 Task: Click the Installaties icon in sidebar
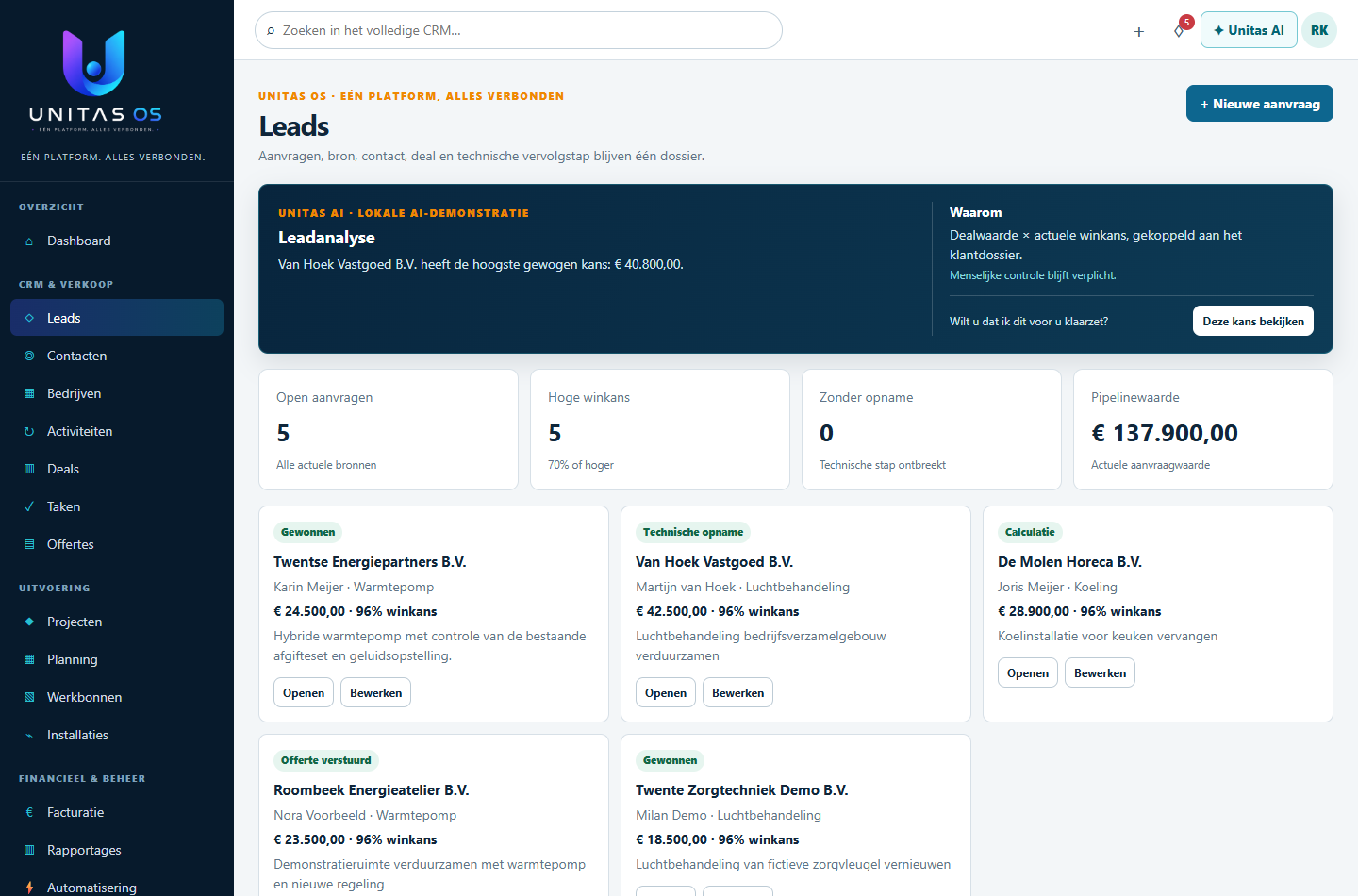29,735
